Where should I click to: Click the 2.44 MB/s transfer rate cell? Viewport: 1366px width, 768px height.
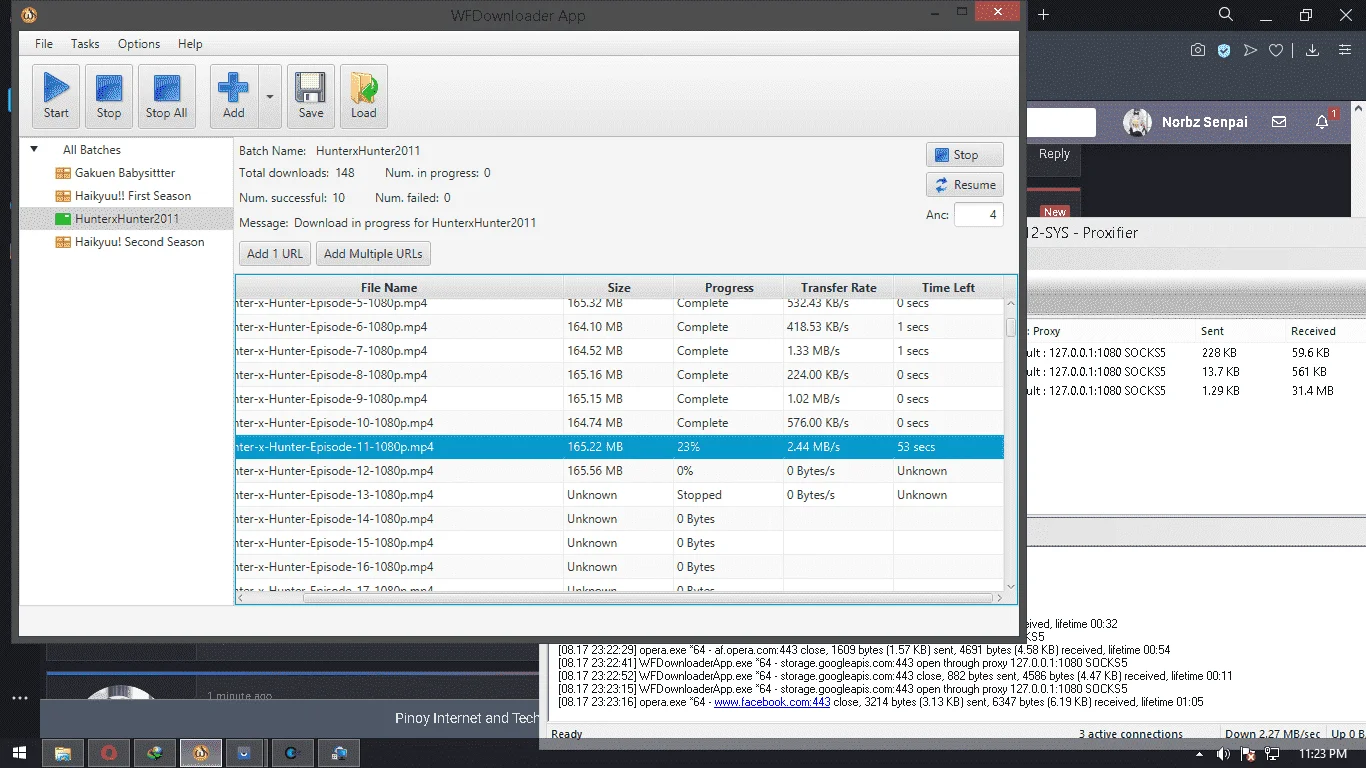click(838, 447)
